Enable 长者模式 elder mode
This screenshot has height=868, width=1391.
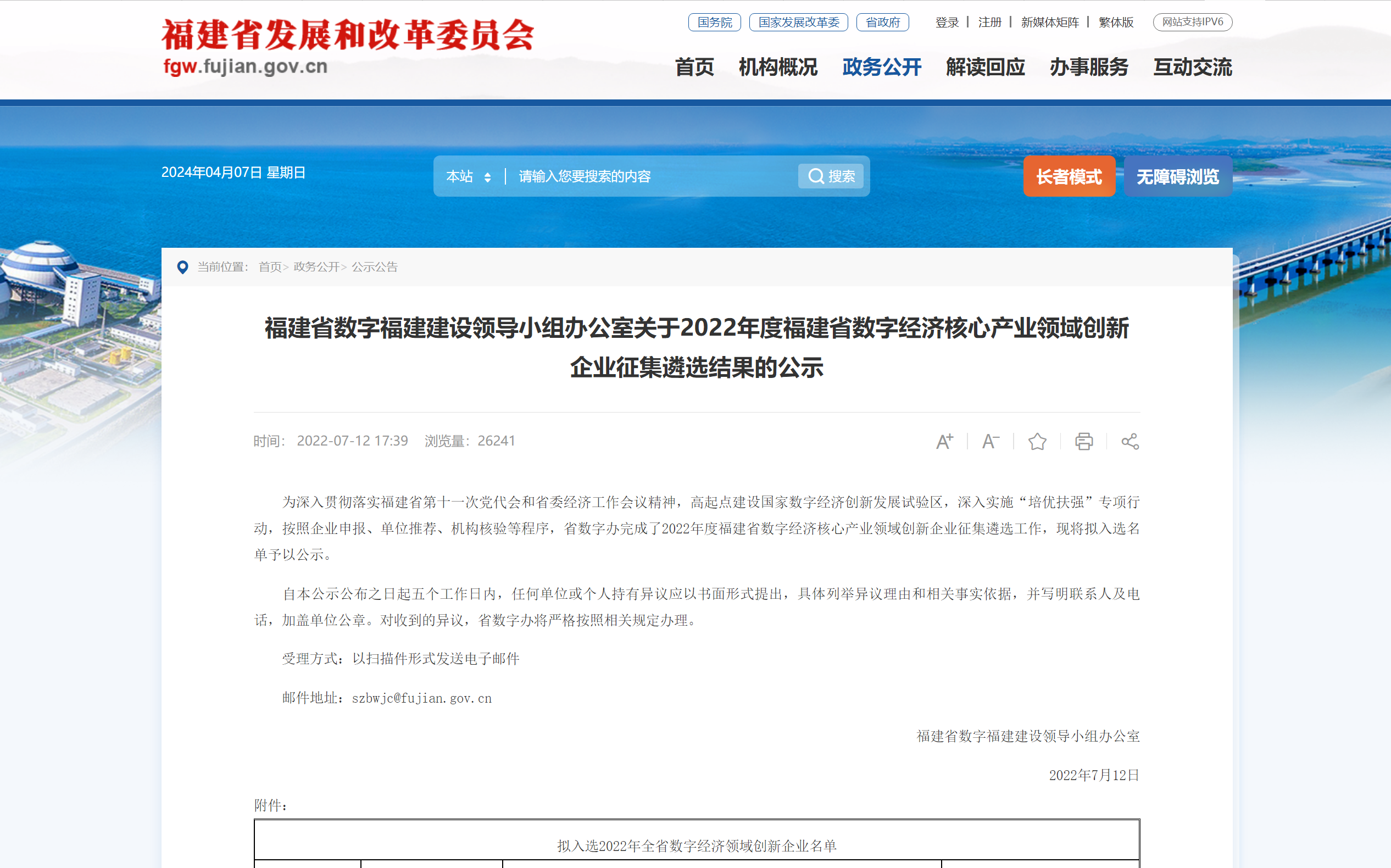click(x=1069, y=176)
